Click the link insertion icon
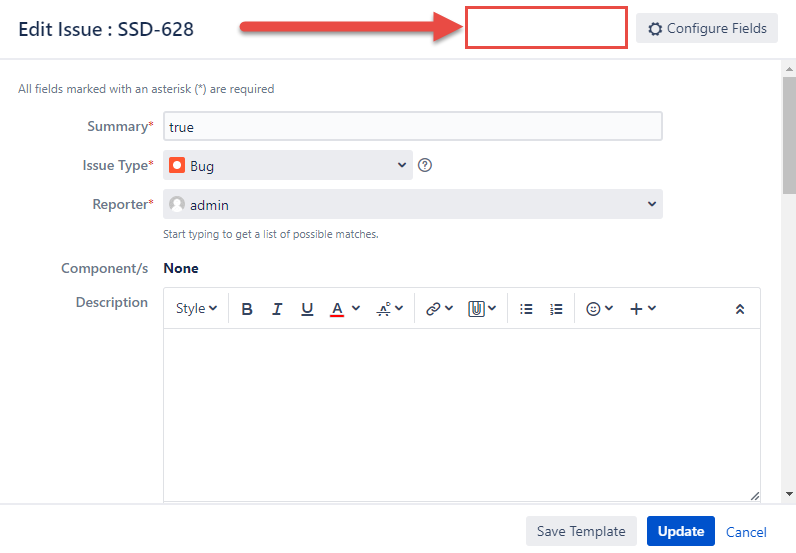This screenshot has width=796, height=553. (x=433, y=309)
